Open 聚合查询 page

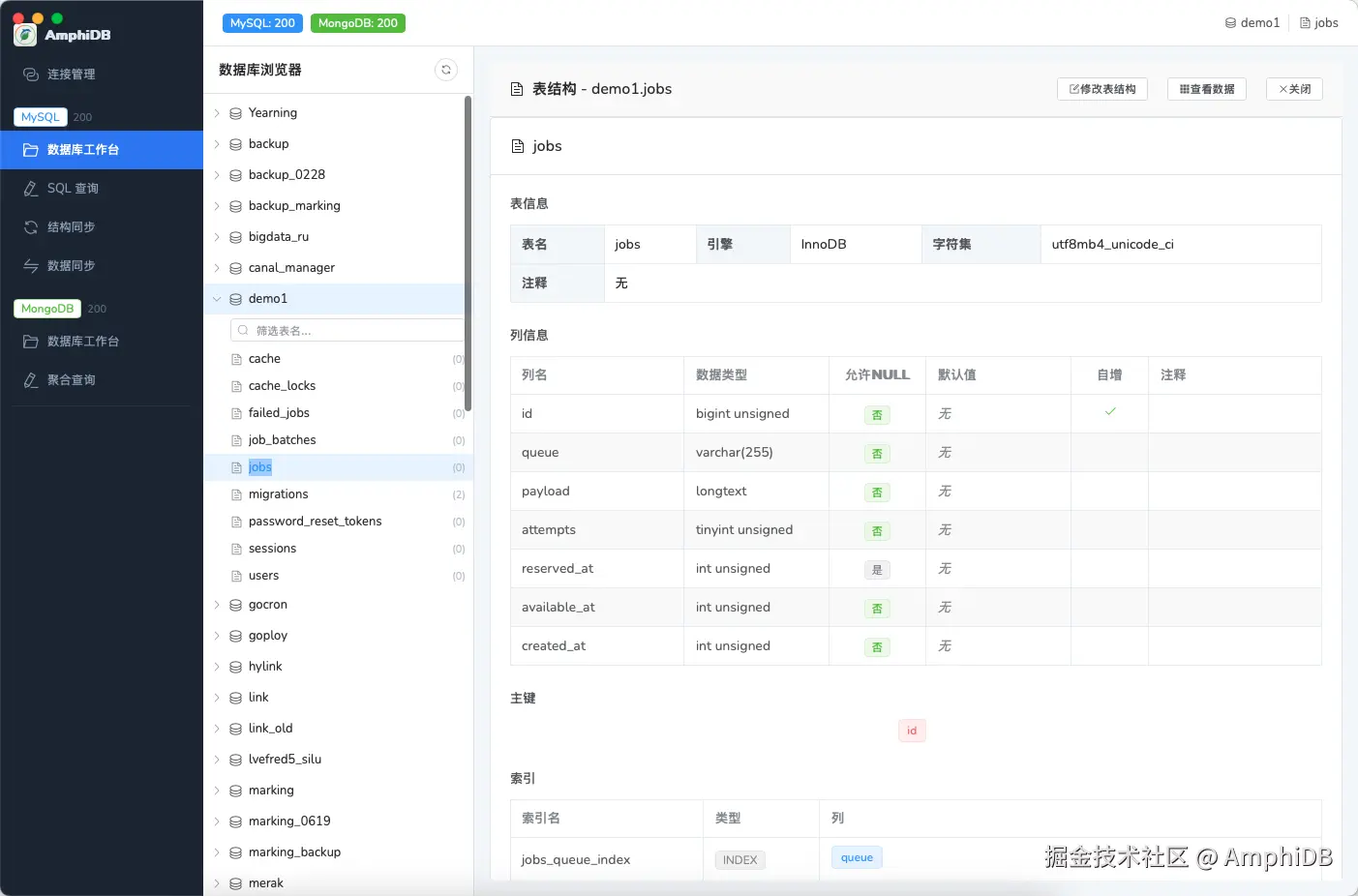(x=102, y=380)
